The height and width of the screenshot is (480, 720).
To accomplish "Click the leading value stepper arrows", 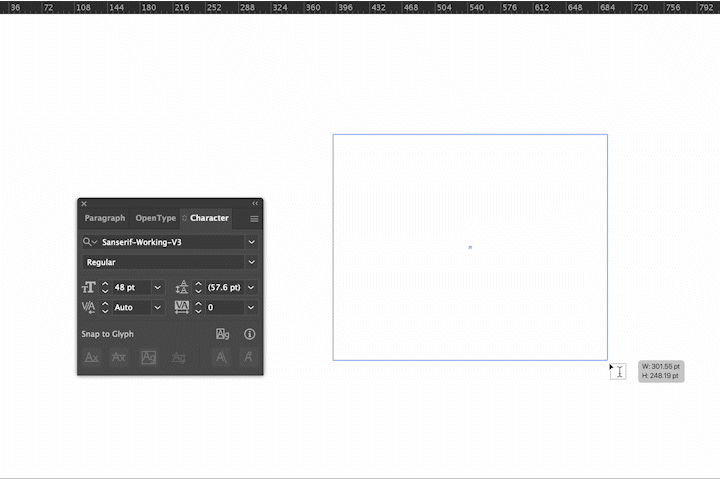I will pyautogui.click(x=198, y=287).
